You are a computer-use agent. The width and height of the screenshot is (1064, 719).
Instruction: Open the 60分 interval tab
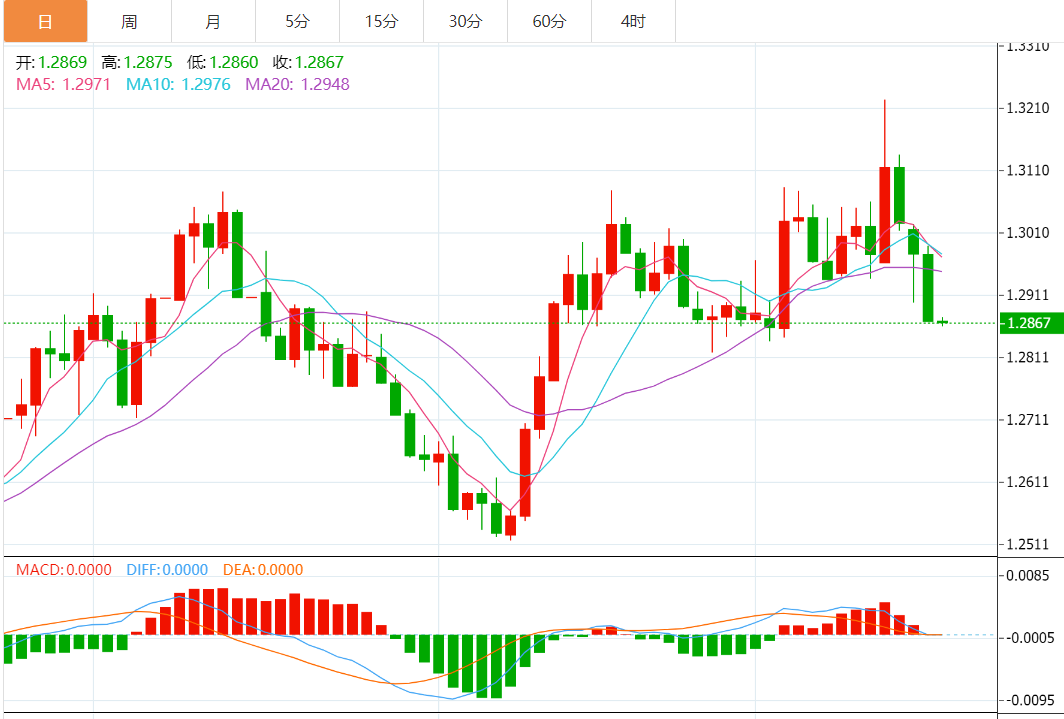click(550, 22)
